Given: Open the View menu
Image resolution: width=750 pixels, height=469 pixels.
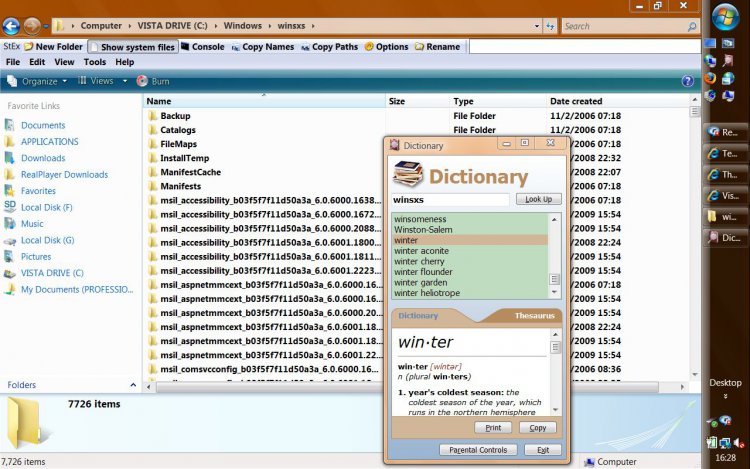Looking at the screenshot, I should (x=64, y=62).
